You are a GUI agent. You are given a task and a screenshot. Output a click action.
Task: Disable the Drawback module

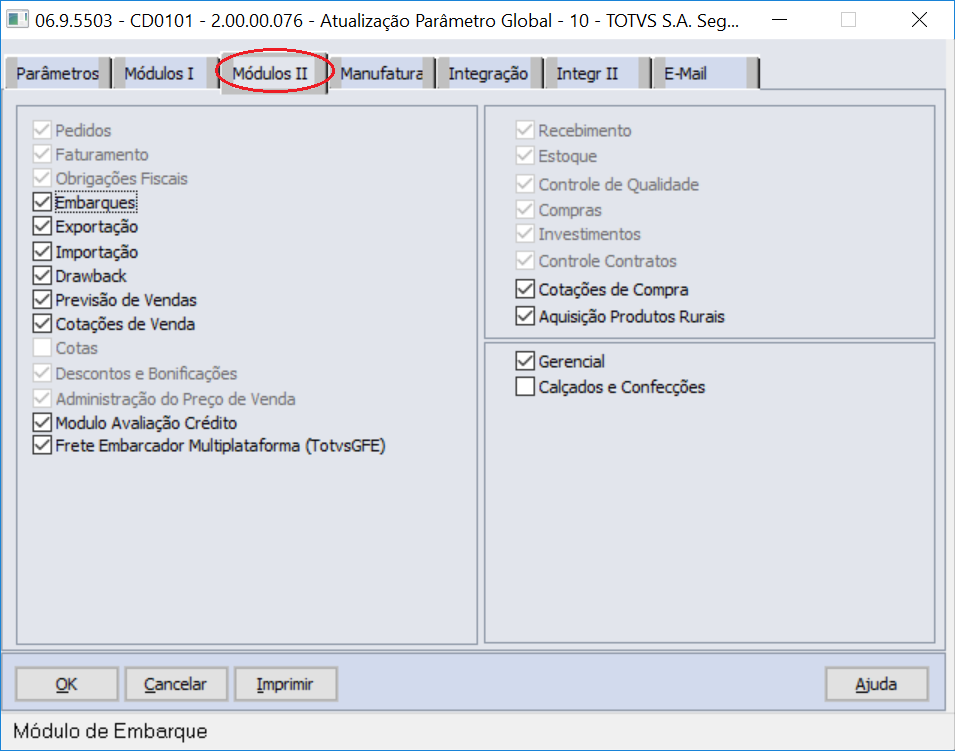pyautogui.click(x=42, y=276)
